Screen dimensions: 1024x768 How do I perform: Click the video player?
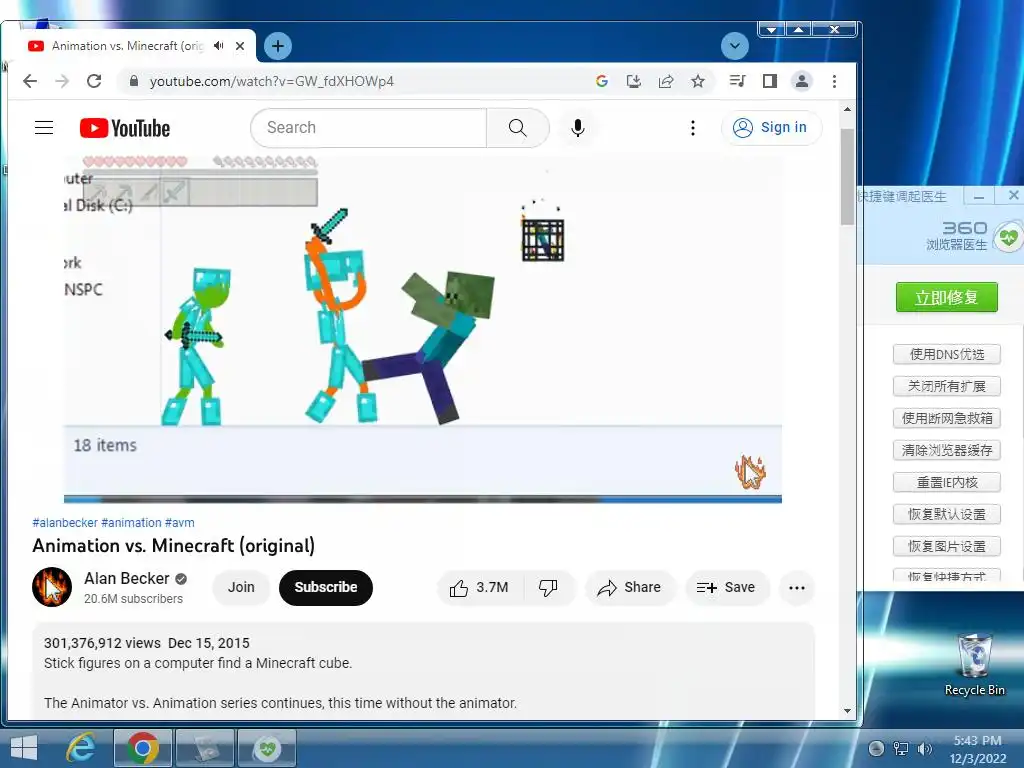tap(423, 327)
